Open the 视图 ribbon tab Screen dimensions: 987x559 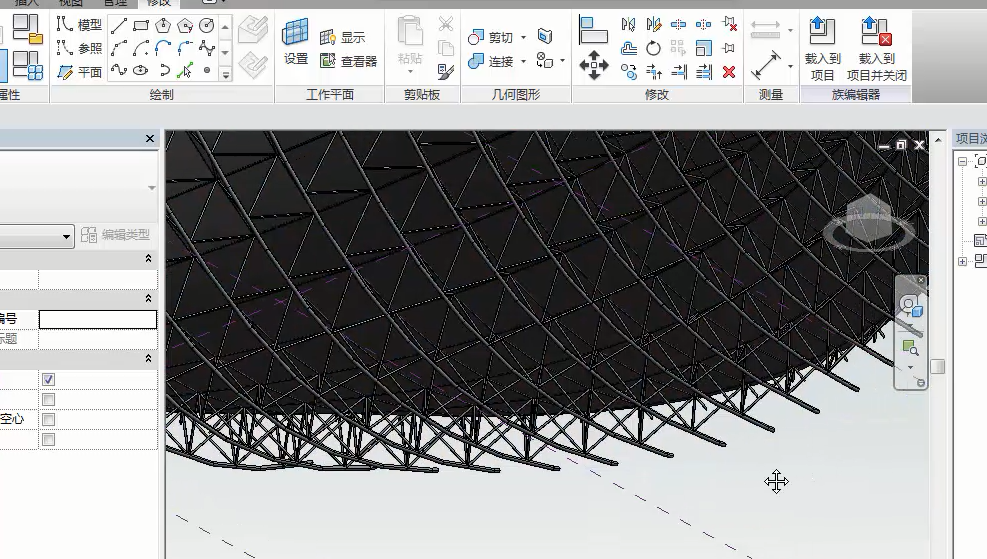(70, 3)
